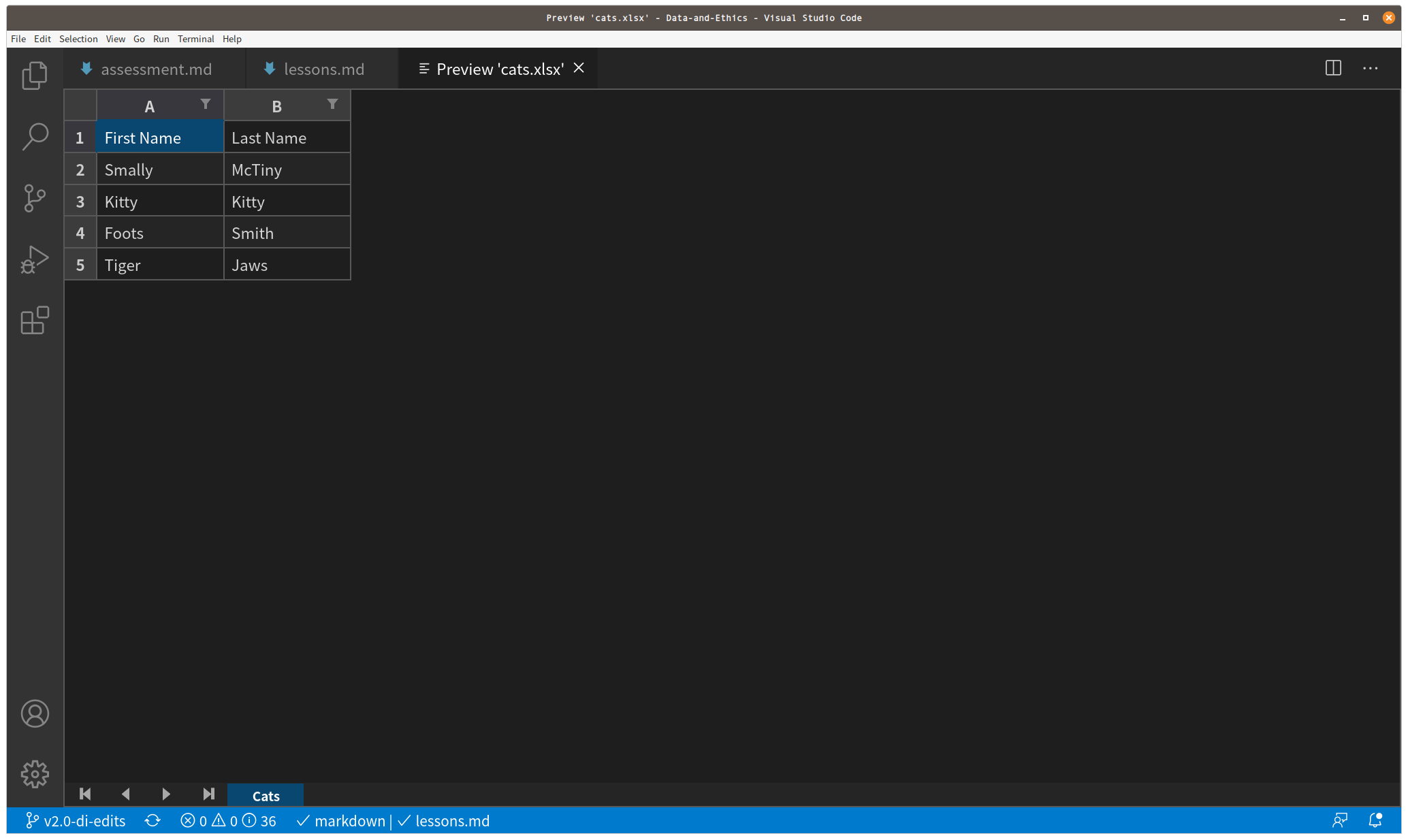Open the Search view in activity bar
The width and height of the screenshot is (1408, 840).
click(x=35, y=136)
